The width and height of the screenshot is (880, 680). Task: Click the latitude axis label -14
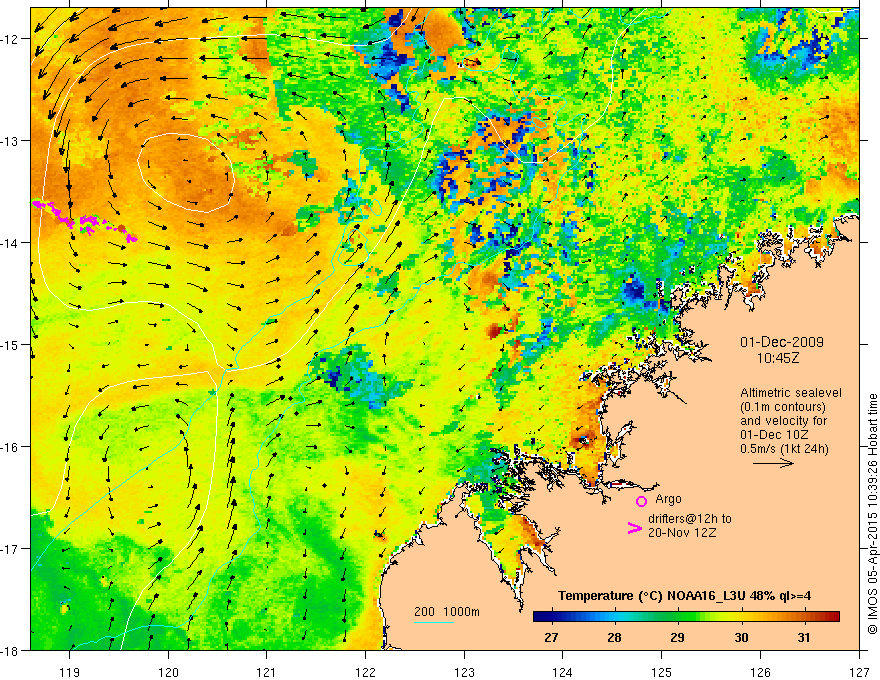point(11,243)
